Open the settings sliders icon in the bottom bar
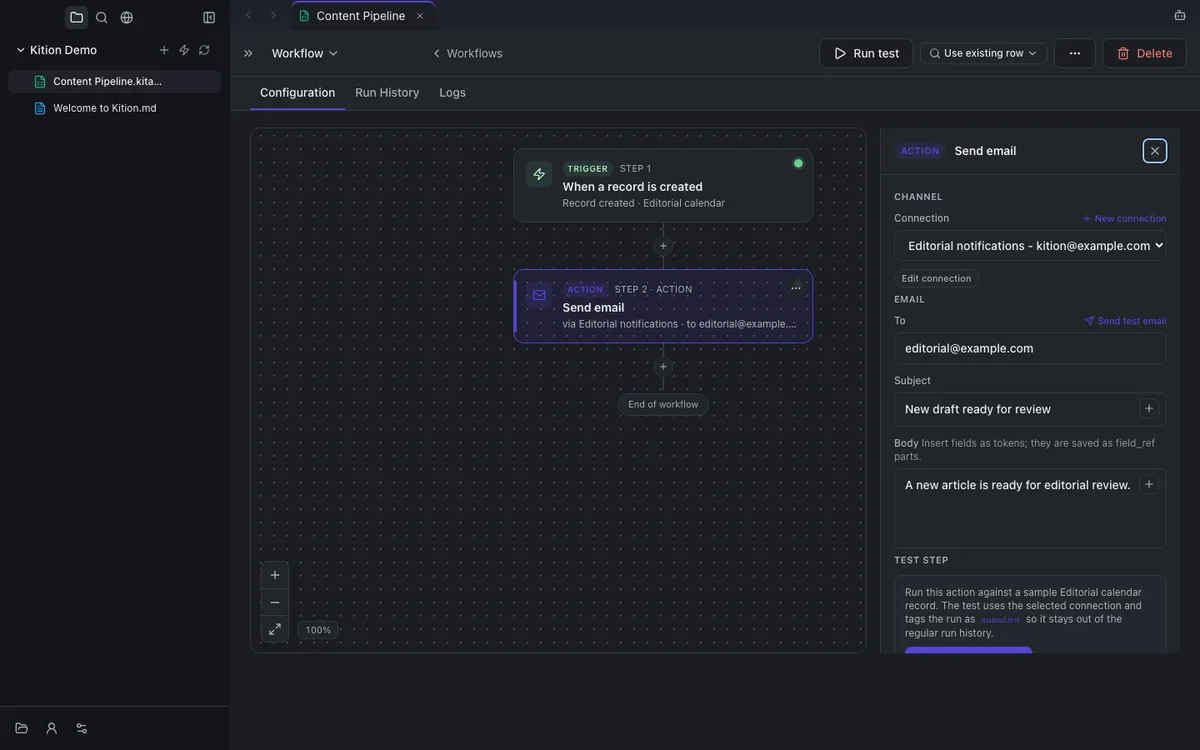This screenshot has height=750, width=1200. coord(82,728)
